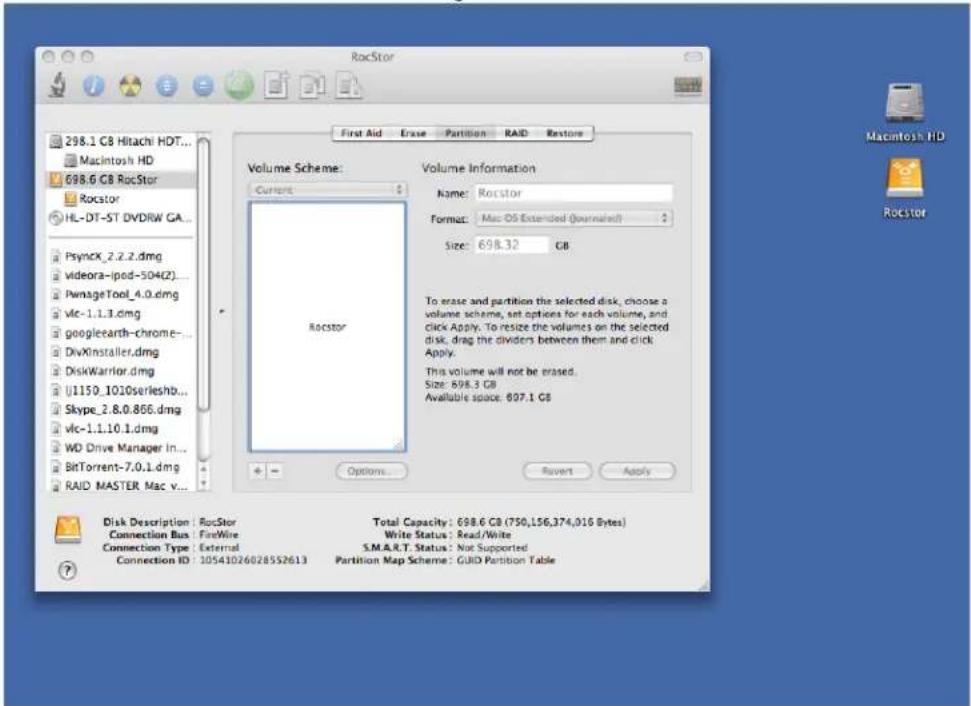Click the minus remove partition button
This screenshot has height=706, width=971.
click(x=275, y=471)
